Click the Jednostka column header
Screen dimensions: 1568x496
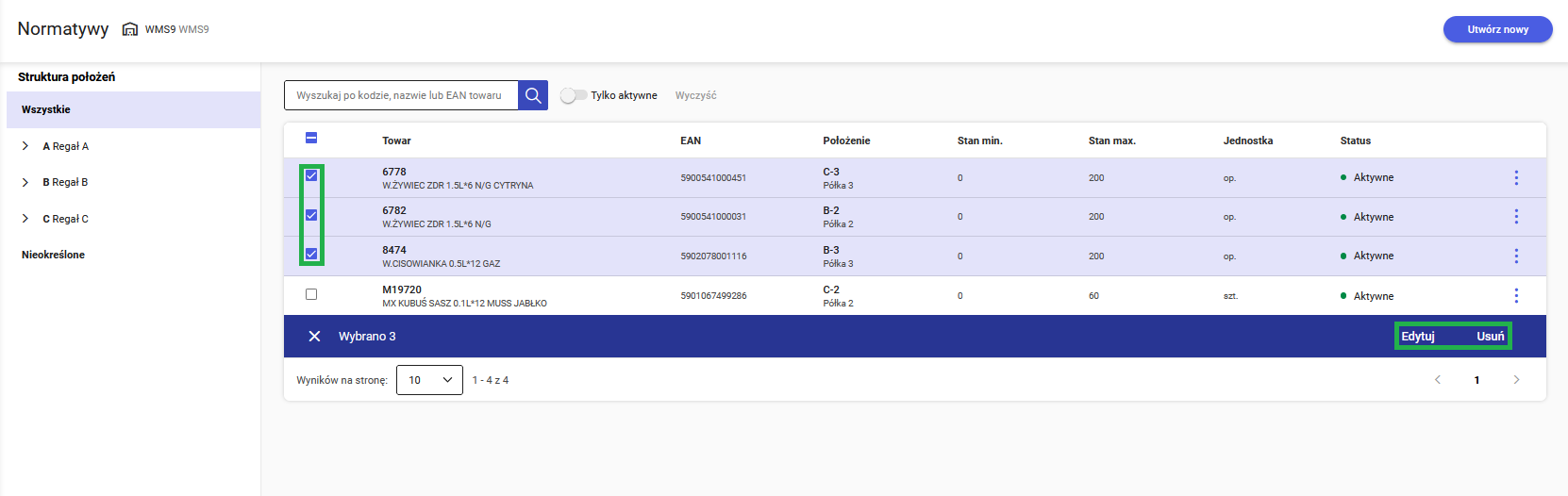(1247, 141)
